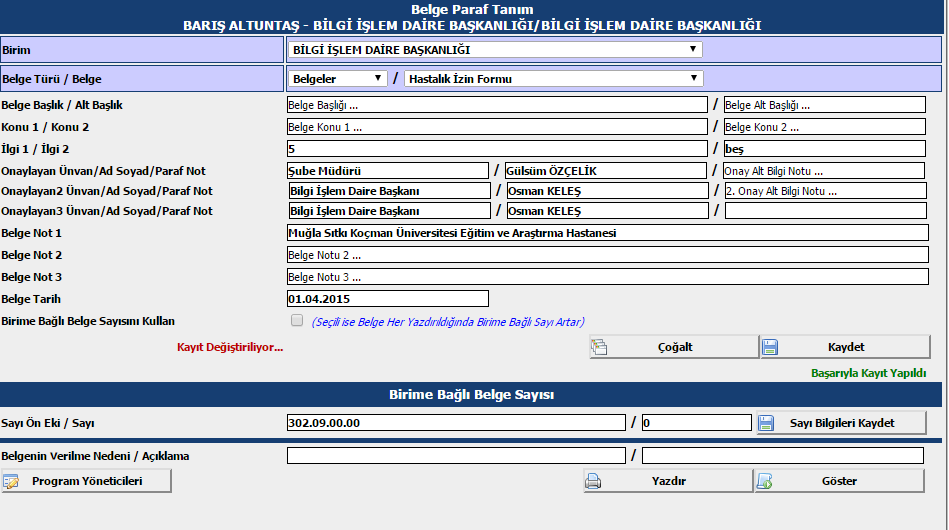Click the Belge Tarih date field
Viewport: 949px width, 530px height.
[387, 298]
